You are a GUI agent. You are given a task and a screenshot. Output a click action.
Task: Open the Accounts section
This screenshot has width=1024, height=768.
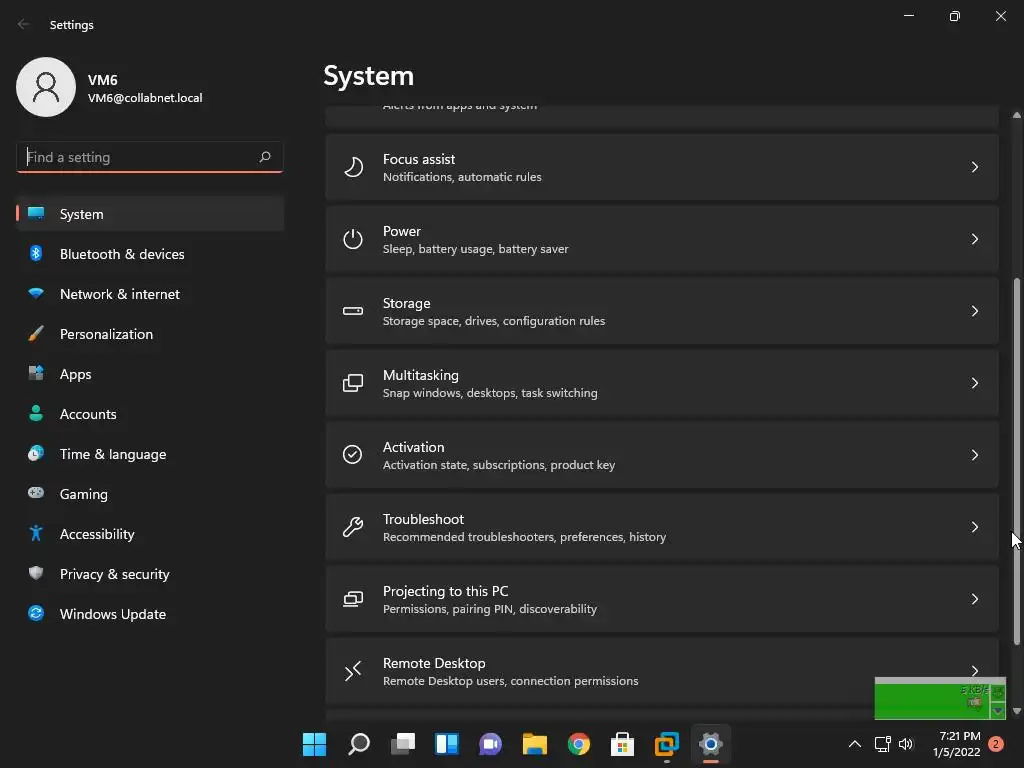(x=150, y=413)
